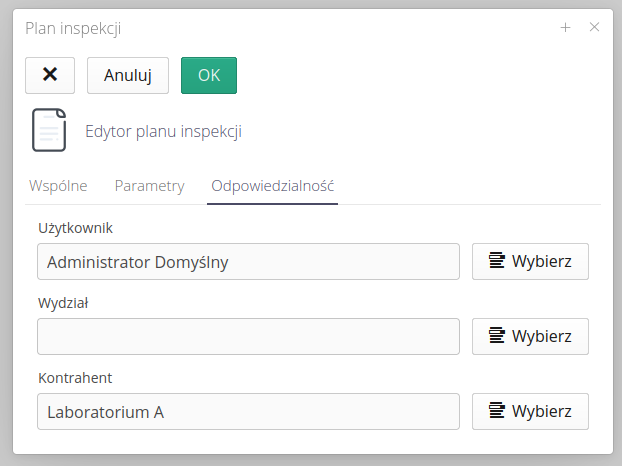Close the Plan inspekcji dialog via header ×

click(594, 28)
